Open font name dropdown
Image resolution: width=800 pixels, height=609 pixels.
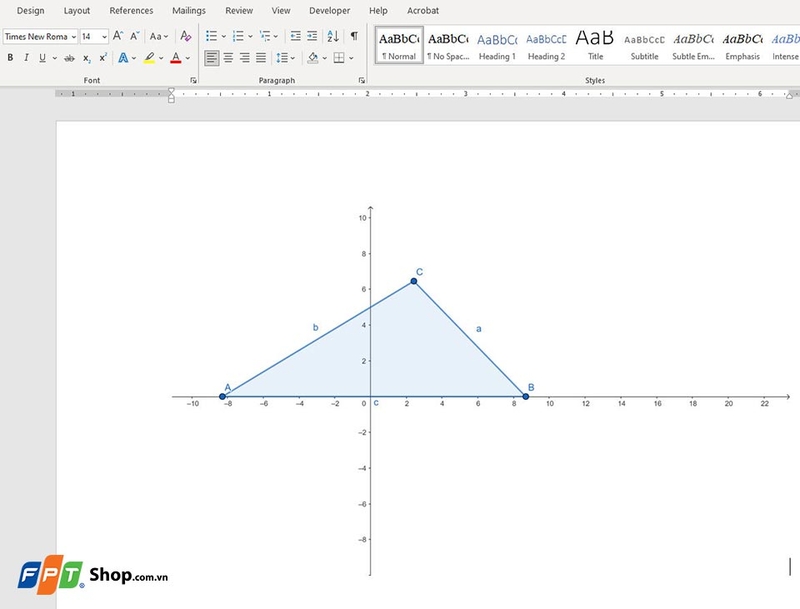73,37
